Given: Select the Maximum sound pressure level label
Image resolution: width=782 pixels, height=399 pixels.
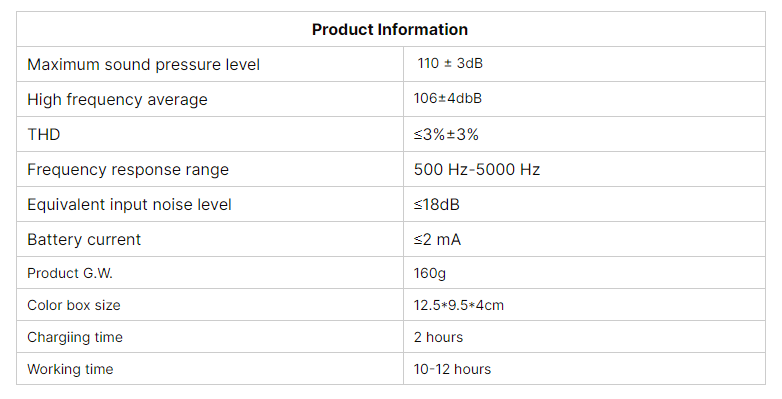Looking at the screenshot, I should click(x=144, y=65).
